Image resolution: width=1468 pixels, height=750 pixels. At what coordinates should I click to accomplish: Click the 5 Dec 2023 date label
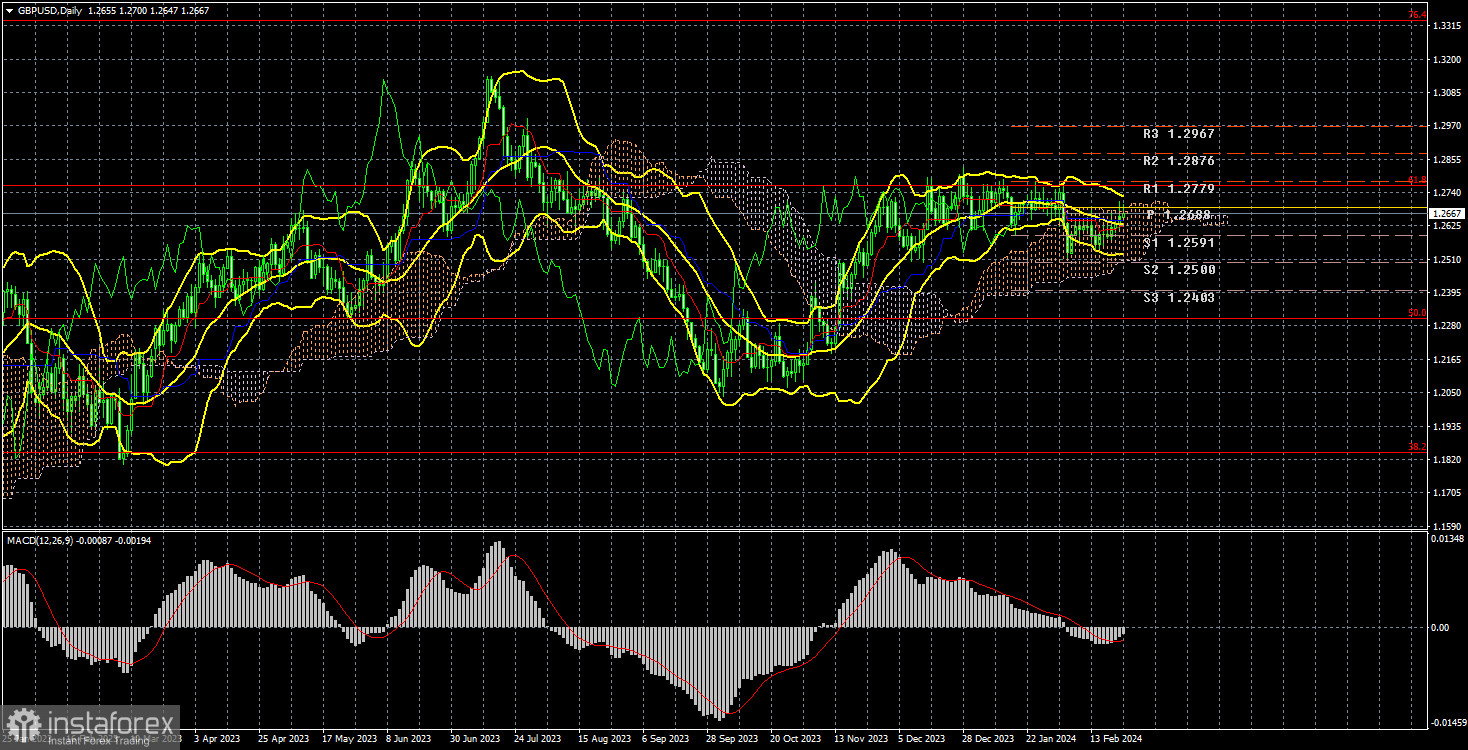(x=922, y=739)
